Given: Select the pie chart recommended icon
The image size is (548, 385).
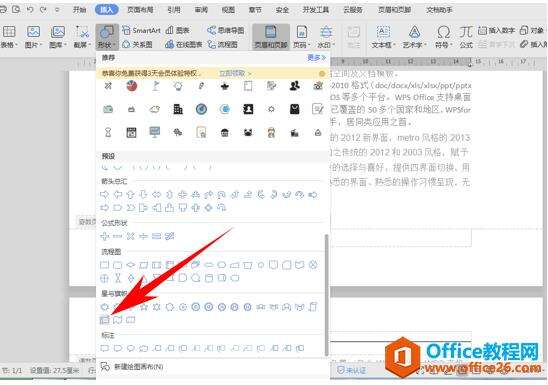Looking at the screenshot, I should 131,86.
